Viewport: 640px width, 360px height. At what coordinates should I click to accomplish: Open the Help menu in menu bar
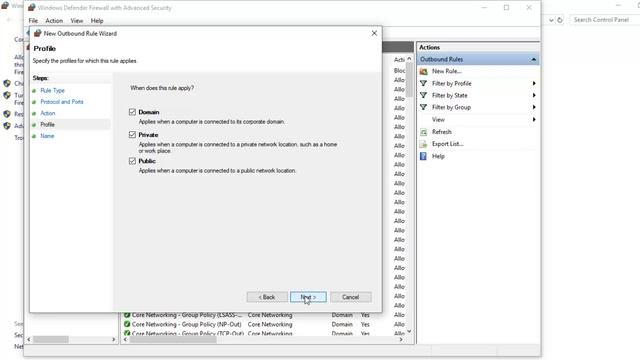tap(97, 20)
